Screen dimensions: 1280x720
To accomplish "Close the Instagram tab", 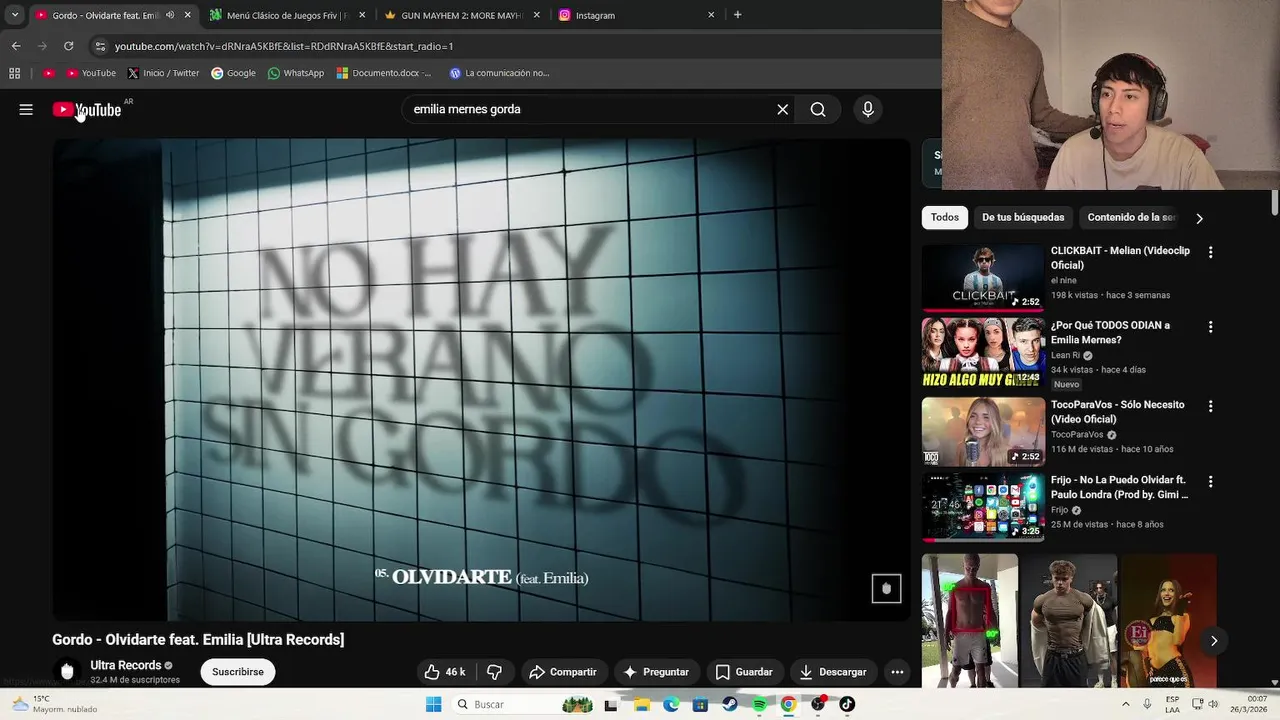I will [x=711, y=15].
